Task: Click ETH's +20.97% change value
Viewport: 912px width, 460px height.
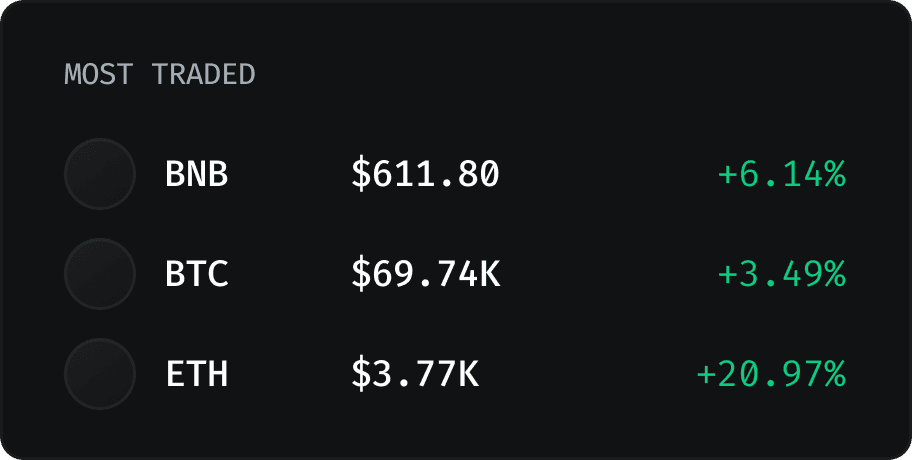Action: point(771,375)
